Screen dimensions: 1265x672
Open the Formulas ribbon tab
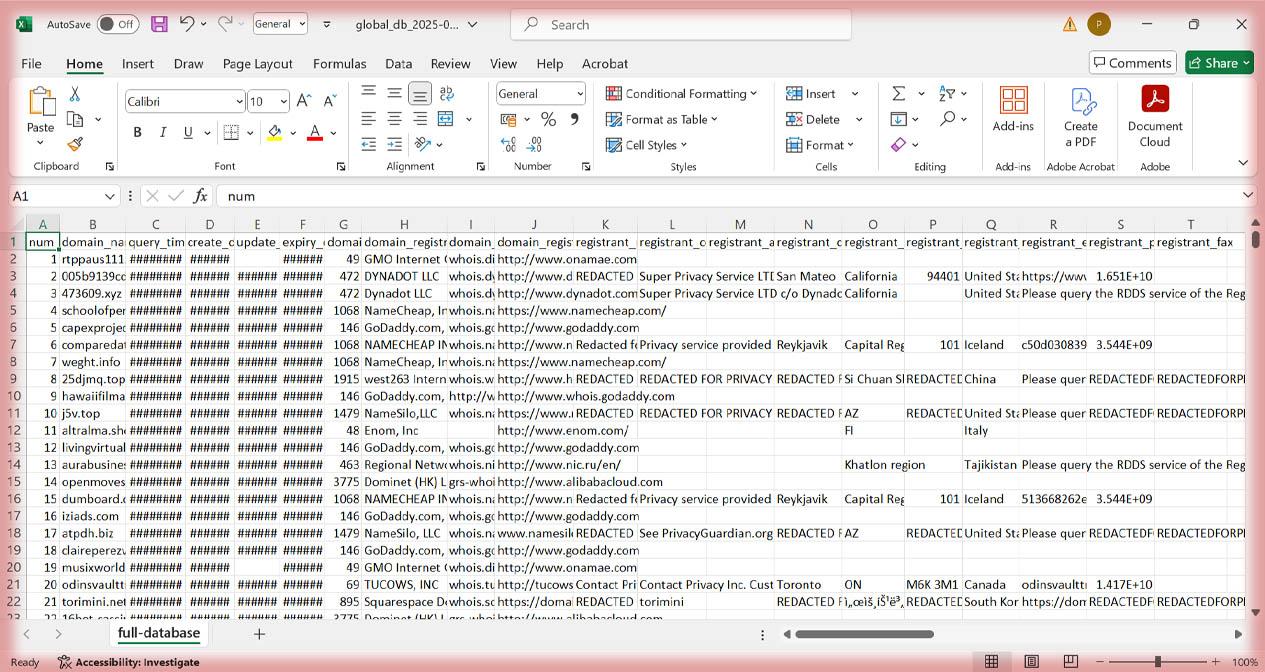(339, 64)
